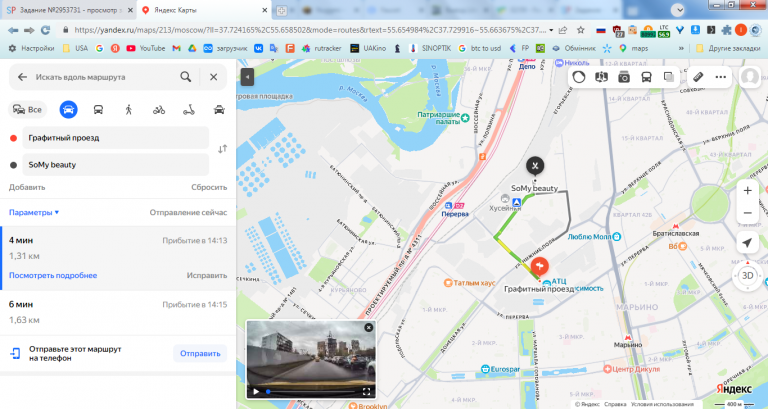Toggle moving transport bus layer
Image resolution: width=768 pixels, height=409 pixels.
(647, 77)
